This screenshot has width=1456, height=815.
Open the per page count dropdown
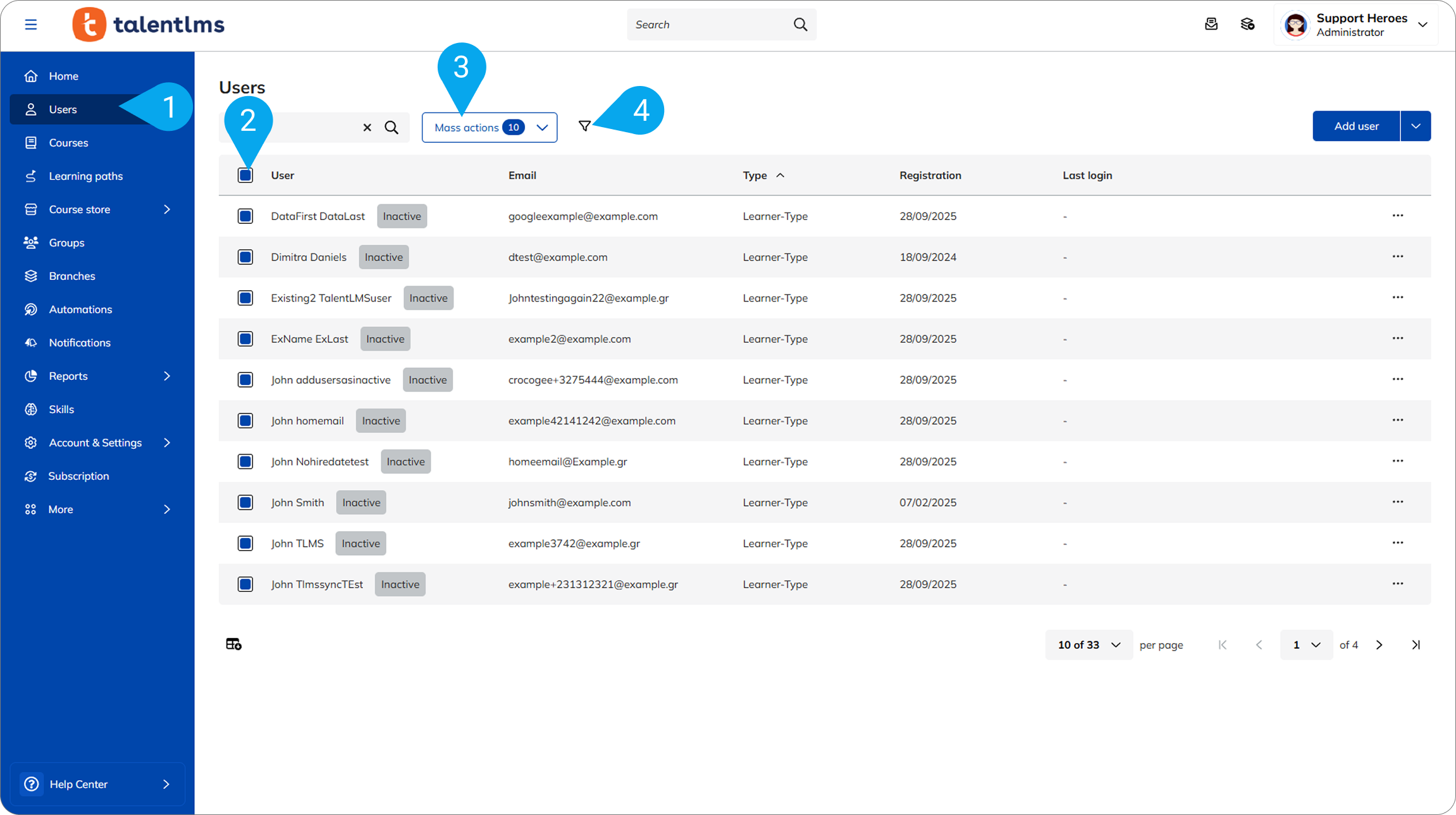click(1088, 645)
